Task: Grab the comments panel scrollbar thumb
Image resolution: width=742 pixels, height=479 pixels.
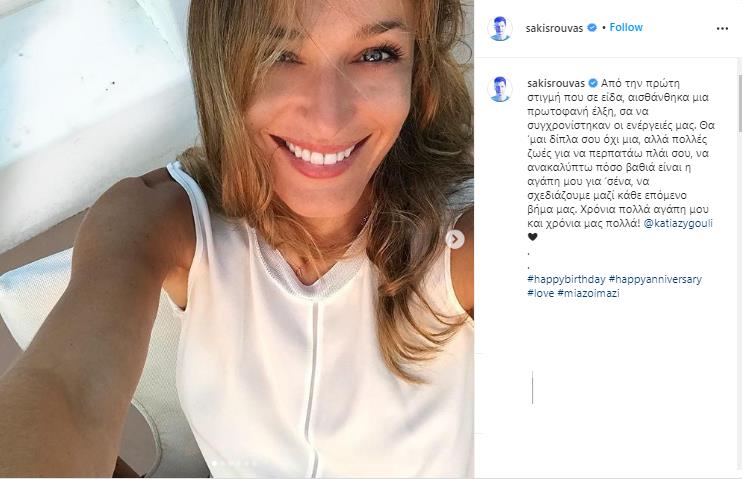Action: tap(739, 102)
